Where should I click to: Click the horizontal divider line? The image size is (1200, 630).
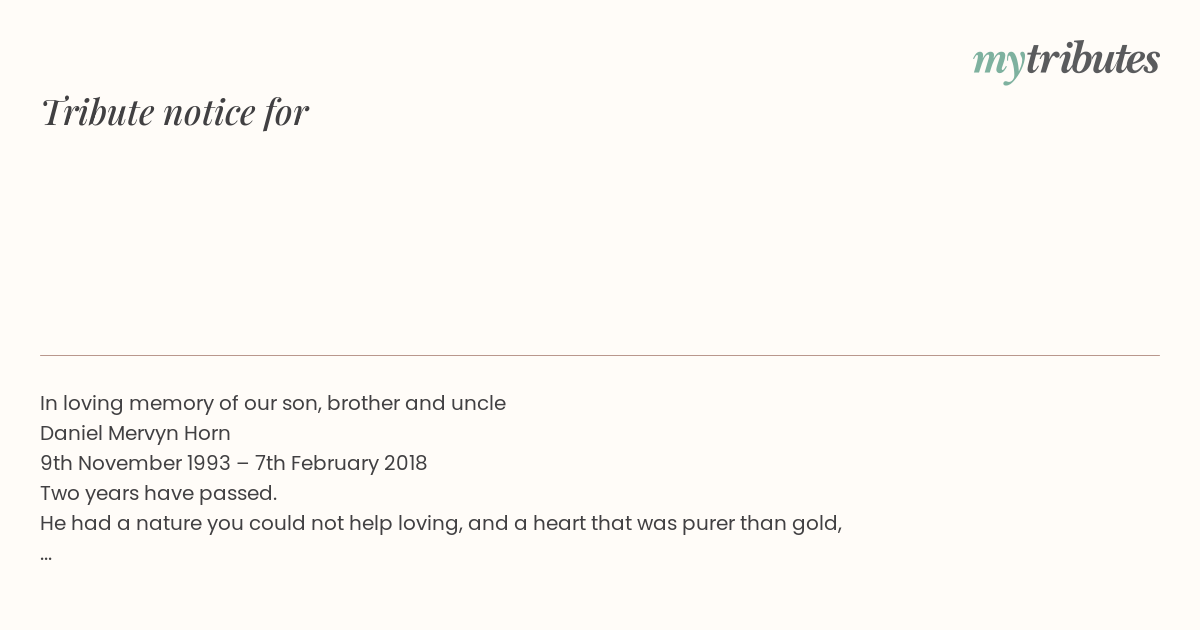[600, 355]
